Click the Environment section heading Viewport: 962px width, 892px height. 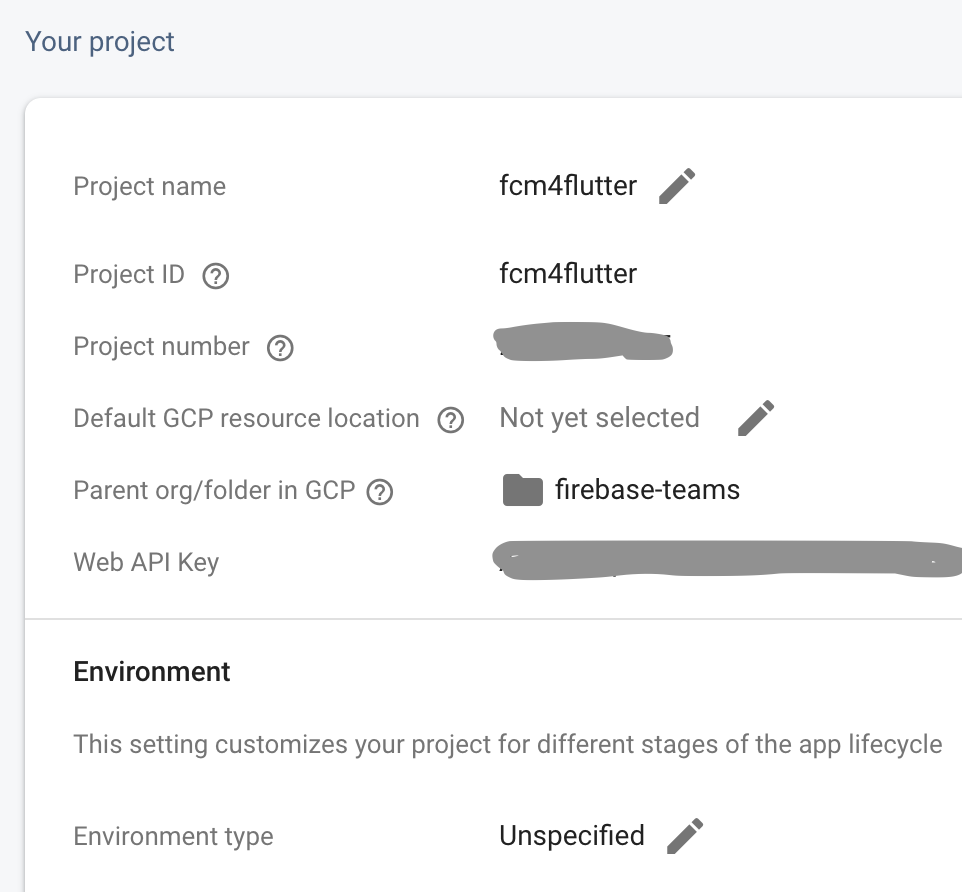151,671
